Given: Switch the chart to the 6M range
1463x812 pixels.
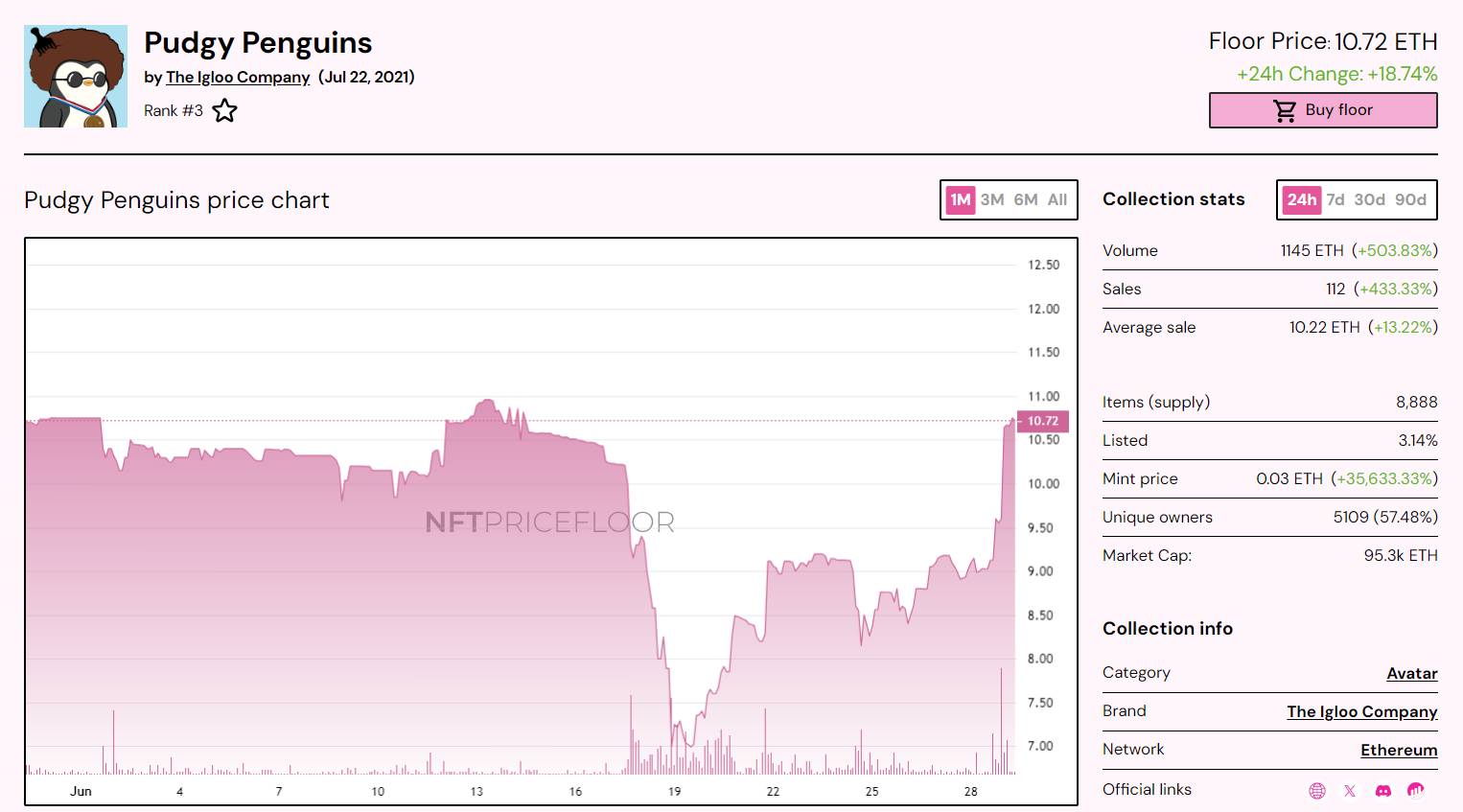Looking at the screenshot, I should [1026, 199].
